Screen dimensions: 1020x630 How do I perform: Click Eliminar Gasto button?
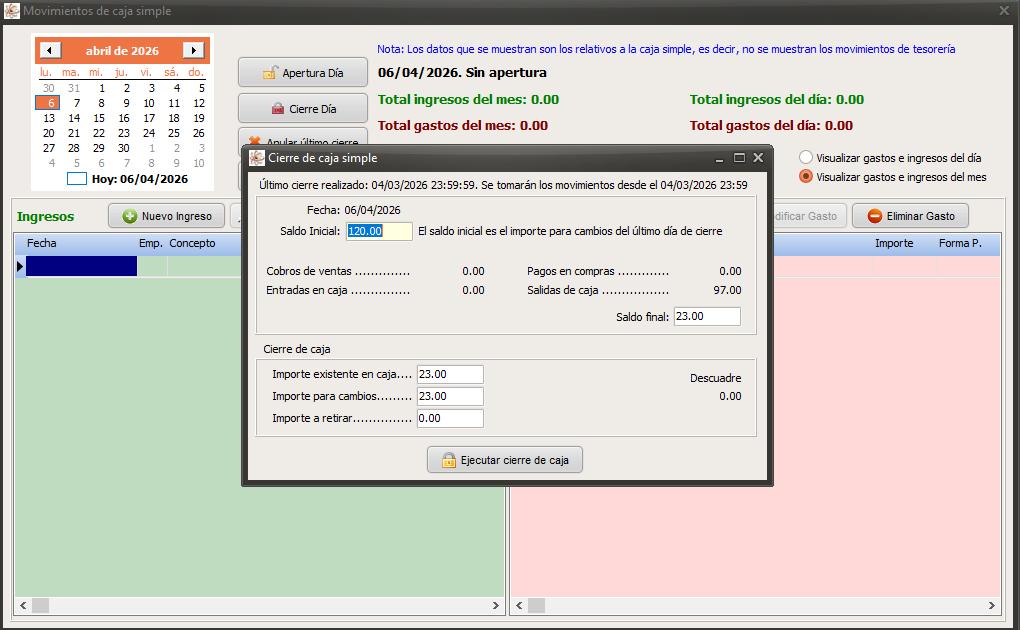click(910, 216)
